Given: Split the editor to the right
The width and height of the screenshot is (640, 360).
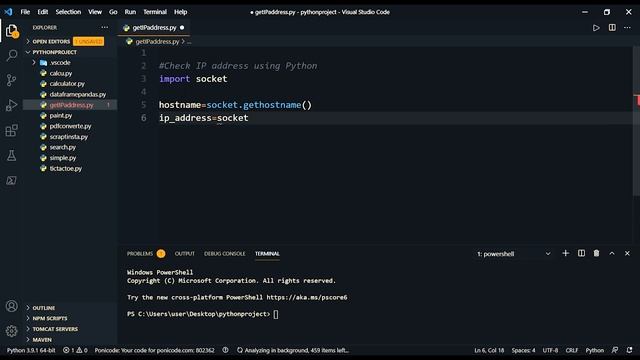Looking at the screenshot, I should [x=612, y=27].
